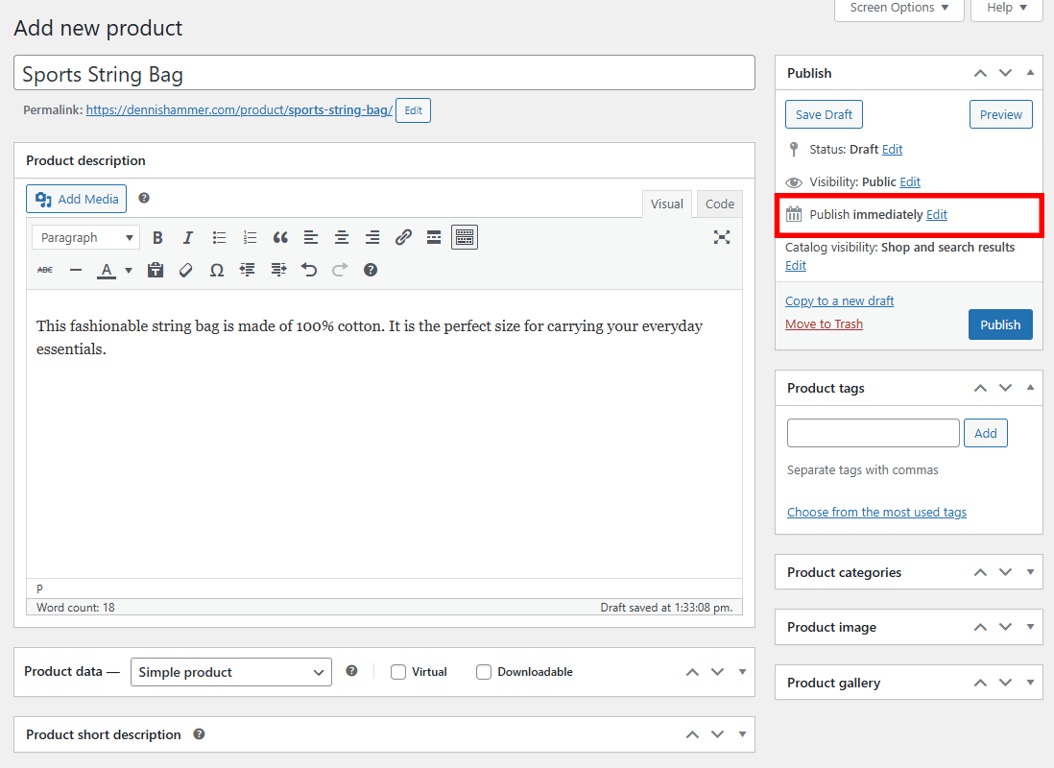Image resolution: width=1054 pixels, height=768 pixels.
Task: Select the Visual editor tab
Action: click(667, 203)
